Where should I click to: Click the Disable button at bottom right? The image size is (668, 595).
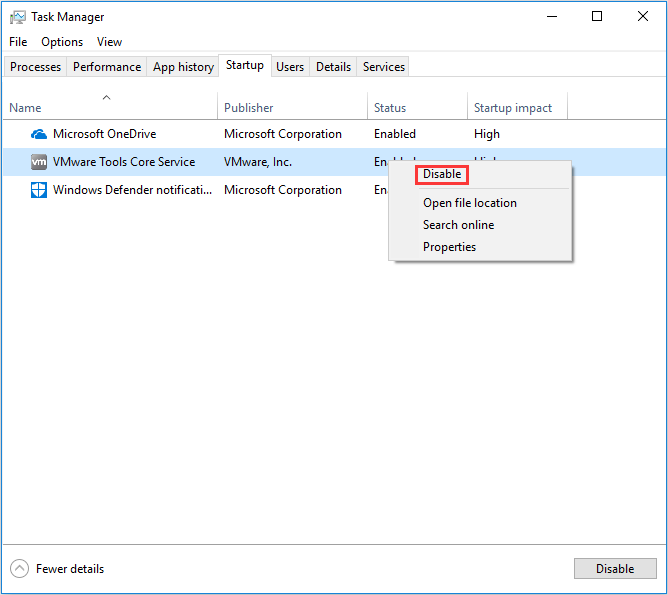tap(615, 569)
